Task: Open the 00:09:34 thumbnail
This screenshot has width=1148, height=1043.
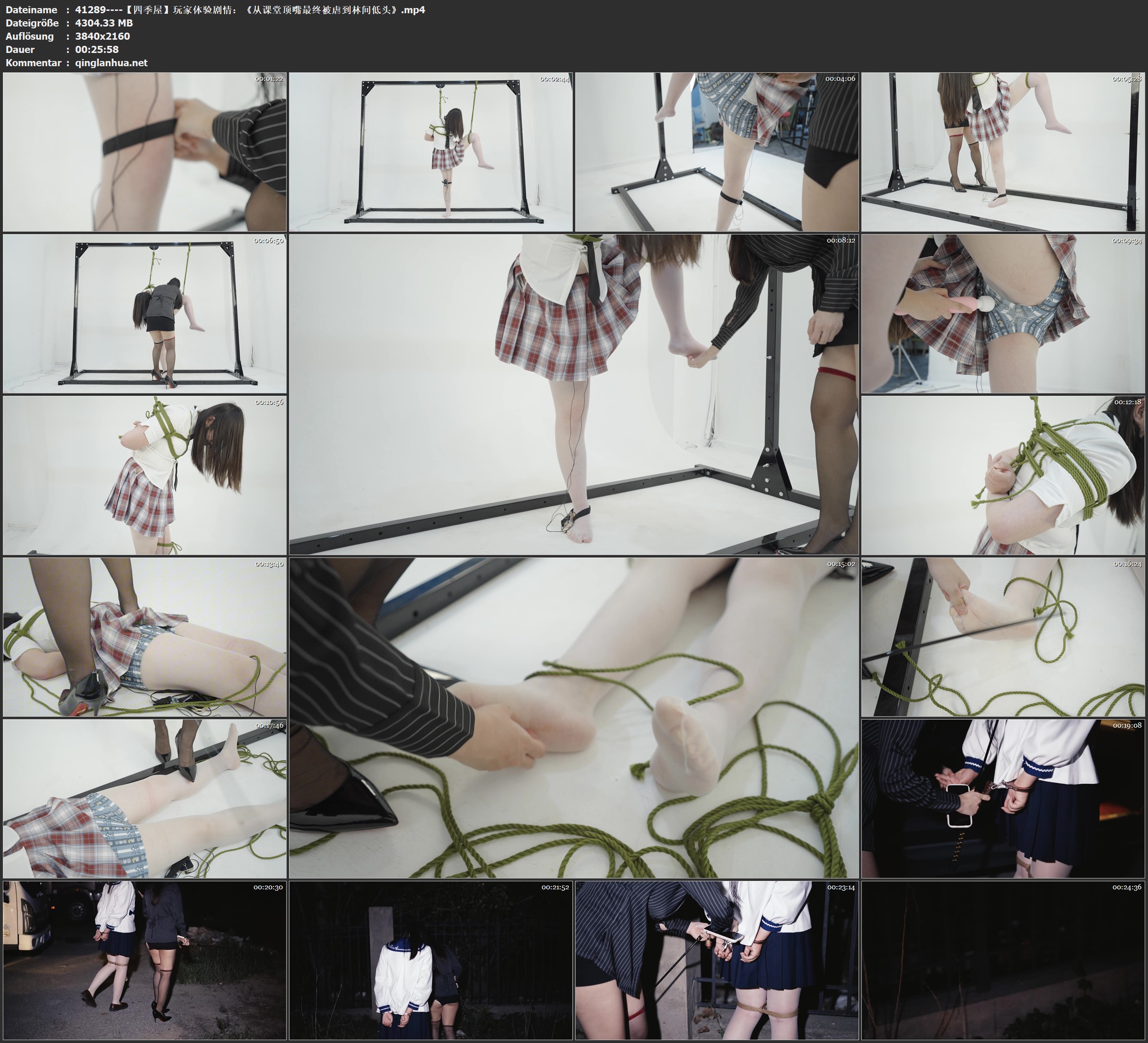Action: pyautogui.click(x=1003, y=313)
